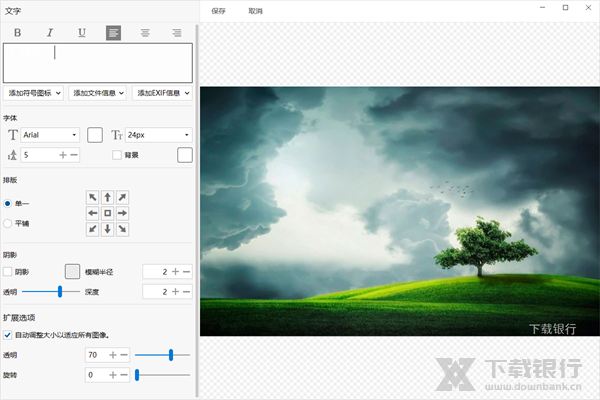Image resolution: width=600 pixels, height=400 pixels.
Task: Enable the 阴影 shadow checkbox
Action: coord(8,271)
